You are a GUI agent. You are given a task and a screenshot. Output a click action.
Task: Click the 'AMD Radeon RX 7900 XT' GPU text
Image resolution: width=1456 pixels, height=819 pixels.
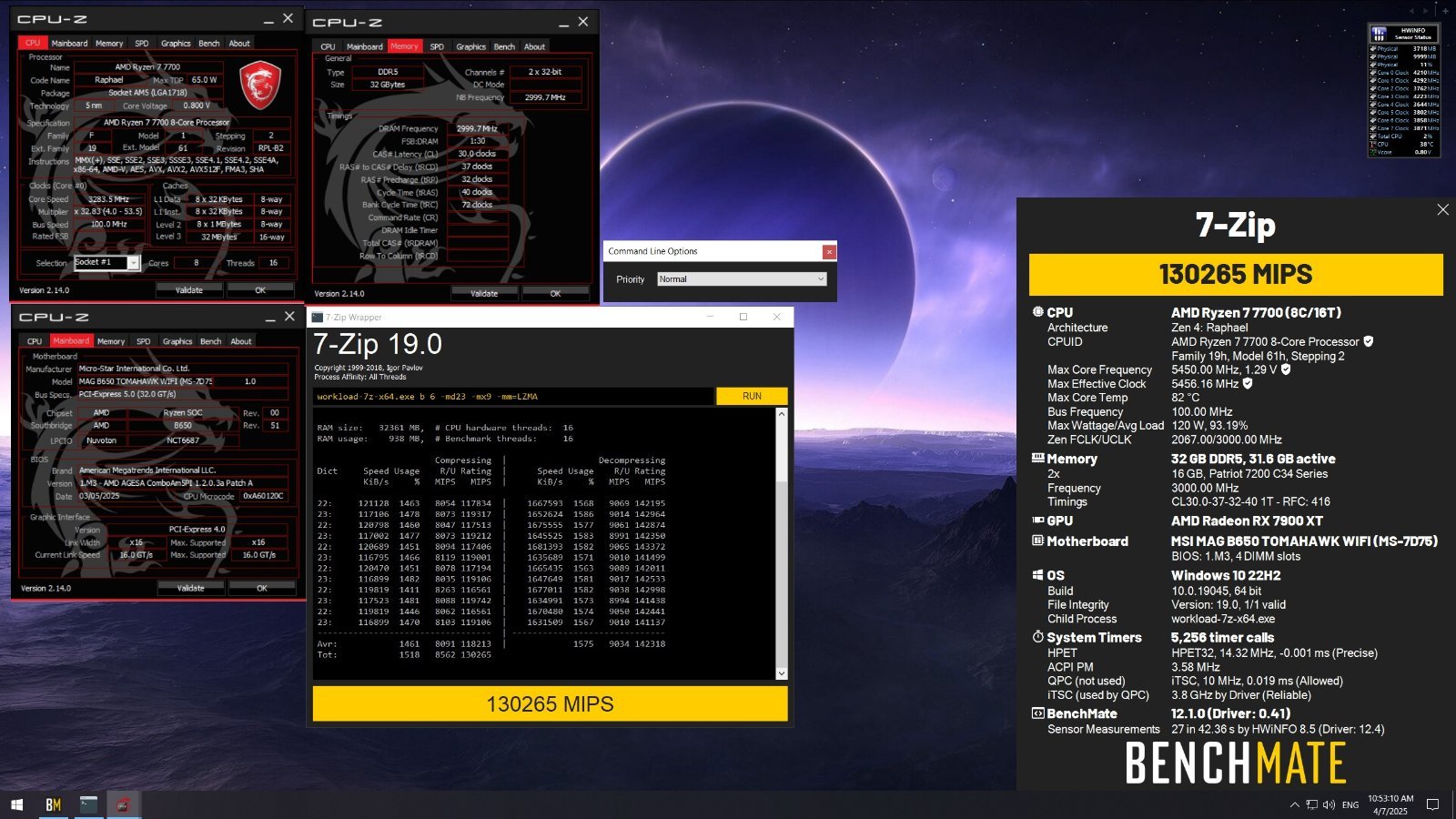coord(1247,521)
